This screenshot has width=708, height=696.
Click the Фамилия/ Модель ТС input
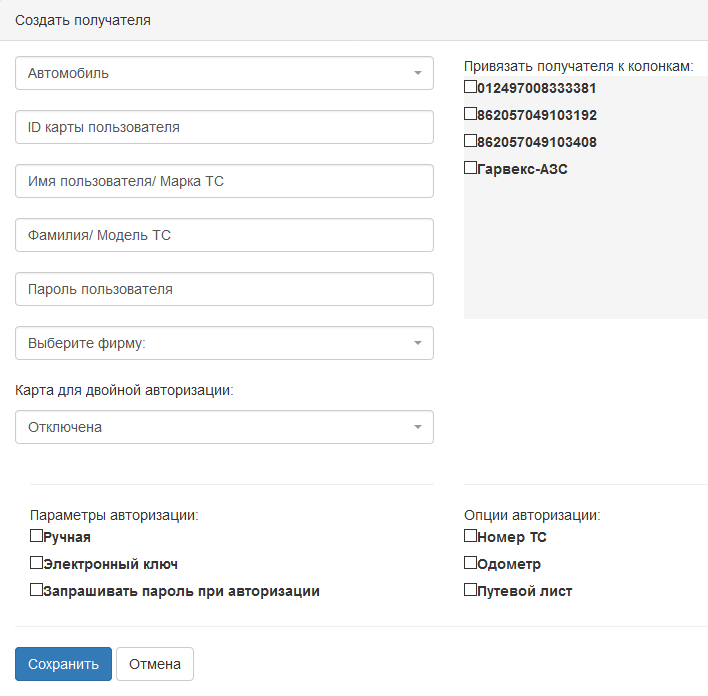(x=224, y=235)
